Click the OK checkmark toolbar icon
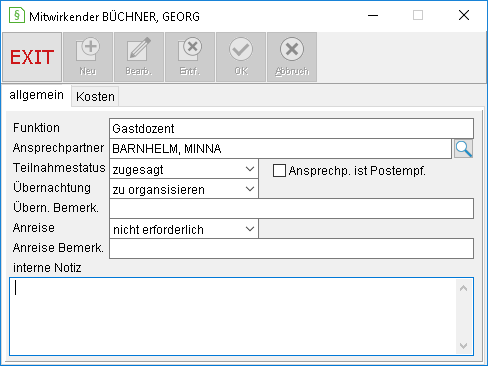The width and height of the screenshot is (488, 366). click(241, 57)
